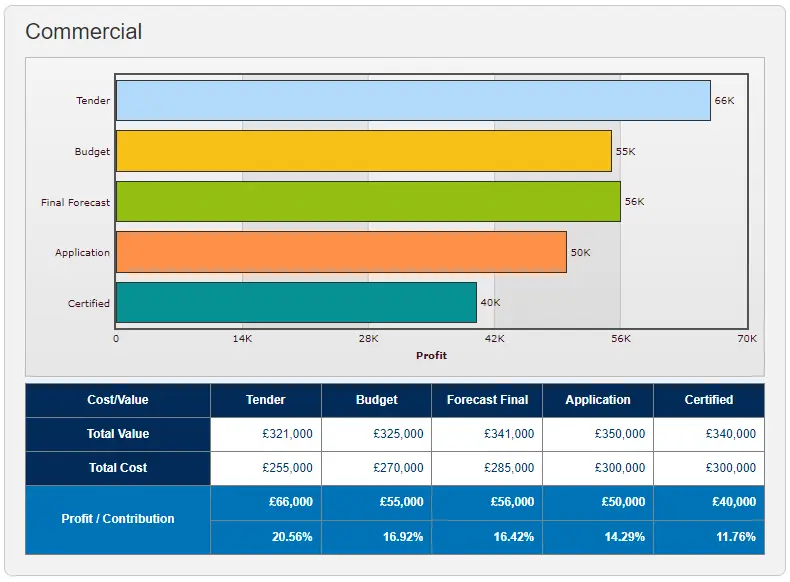Screen dimensions: 790x582
Task: Click the Commercial panel title
Action: 84,32
